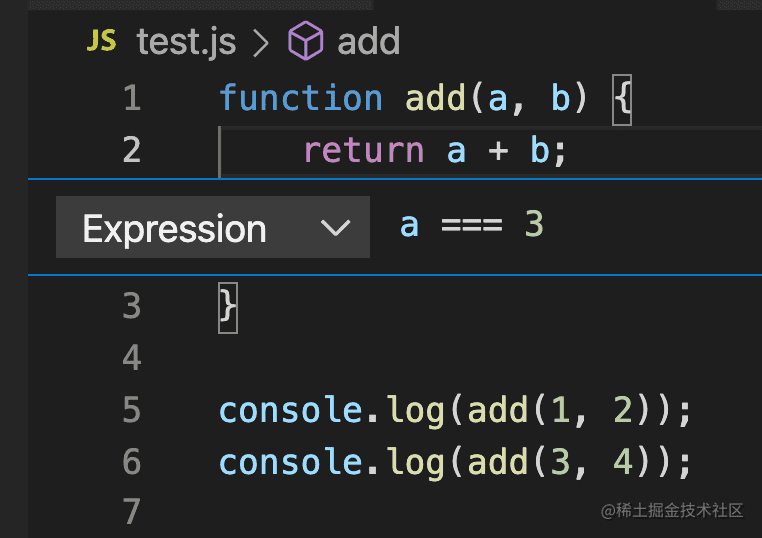762x538 pixels.
Task: Click the breadcrumb separator chevron after test.js
Action: tap(262, 42)
